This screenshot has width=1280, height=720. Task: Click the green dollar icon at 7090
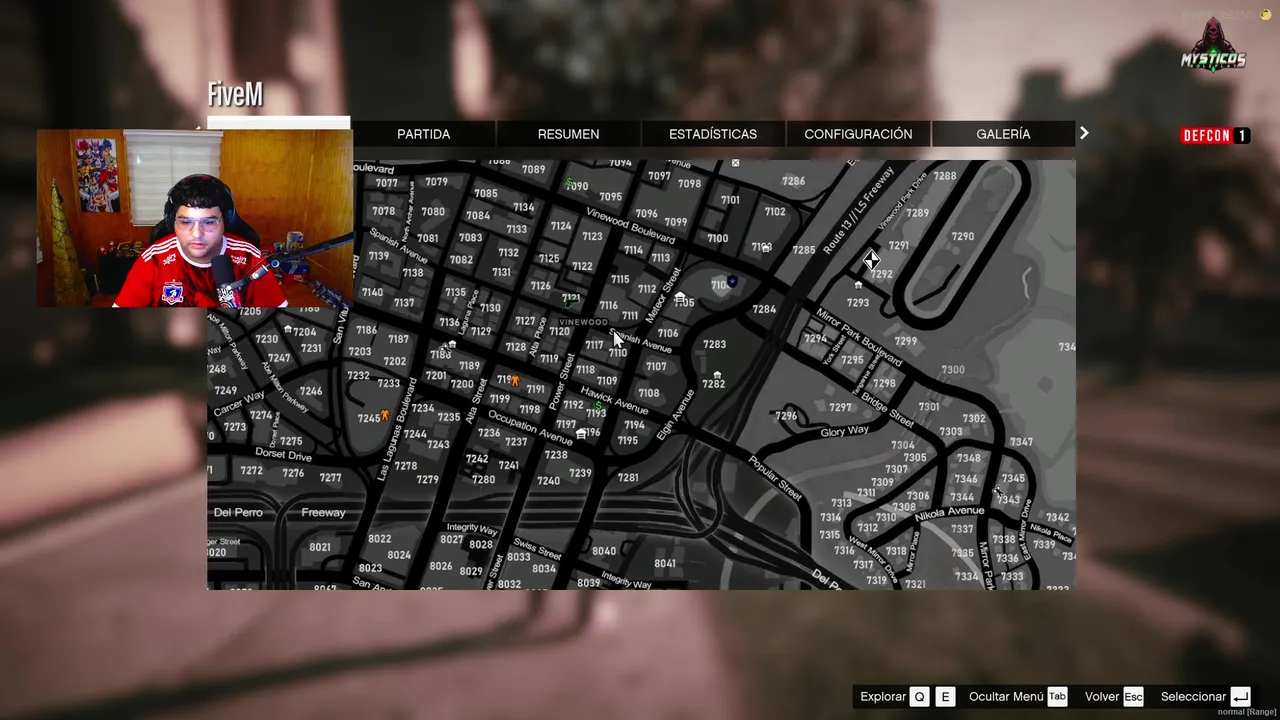569,183
